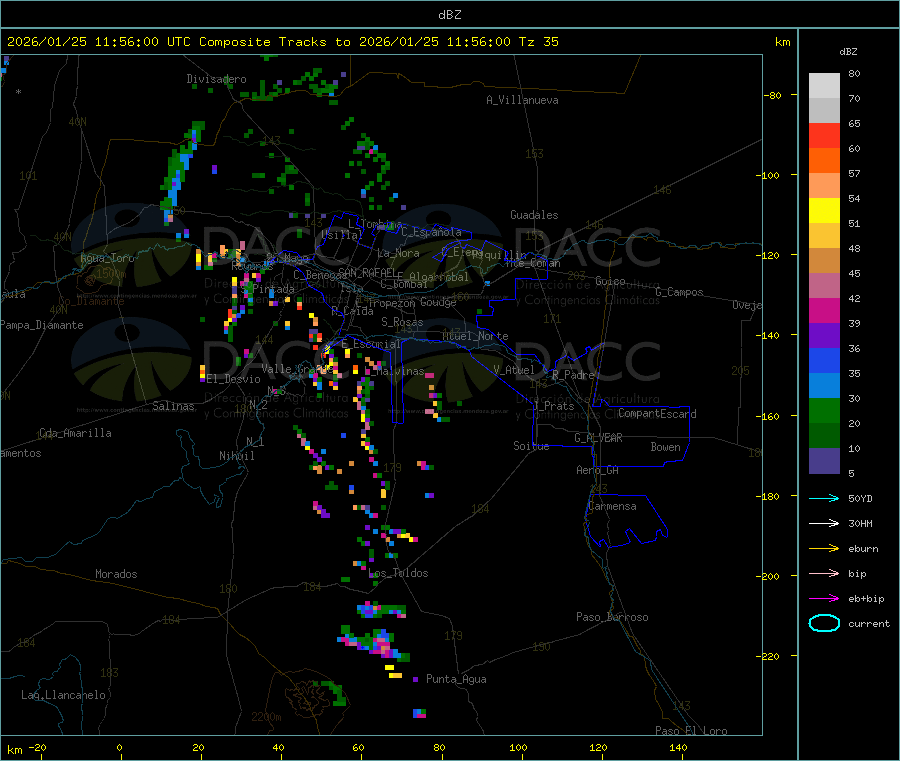Click the G_ALVEAR map label

pos(598,438)
